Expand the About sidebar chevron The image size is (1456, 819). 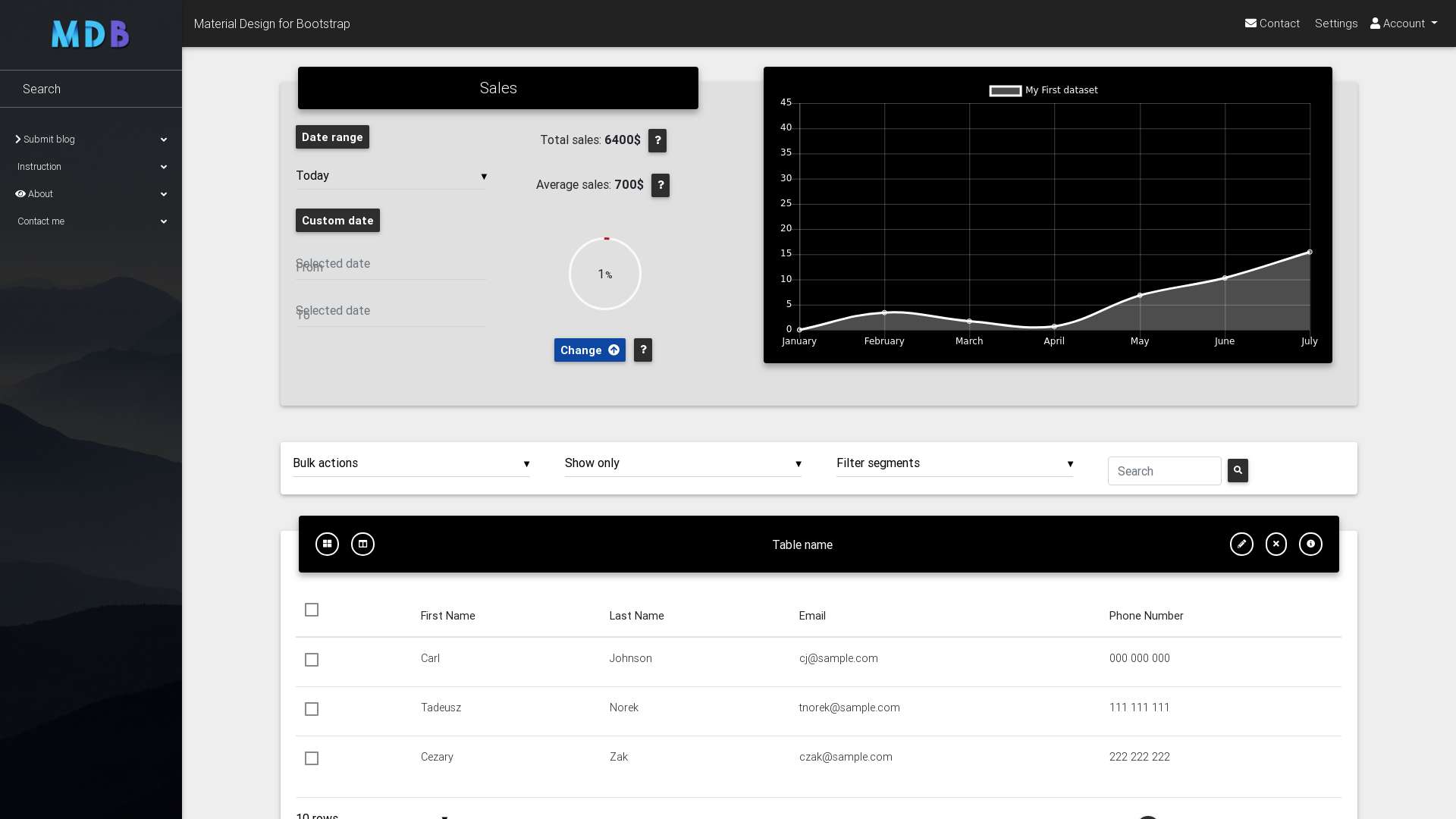[164, 194]
